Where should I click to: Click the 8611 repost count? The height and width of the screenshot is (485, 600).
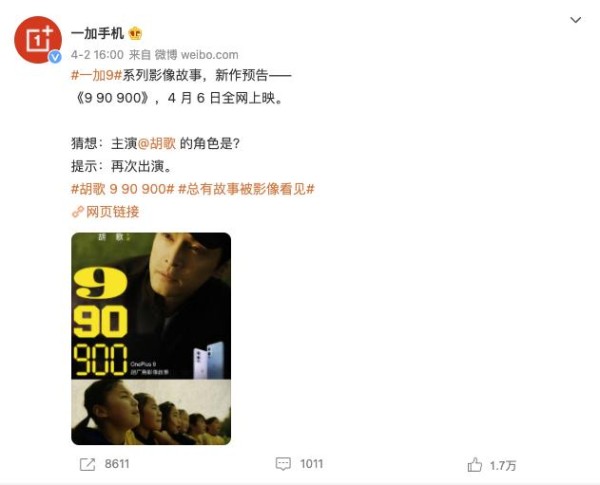[x=117, y=464]
